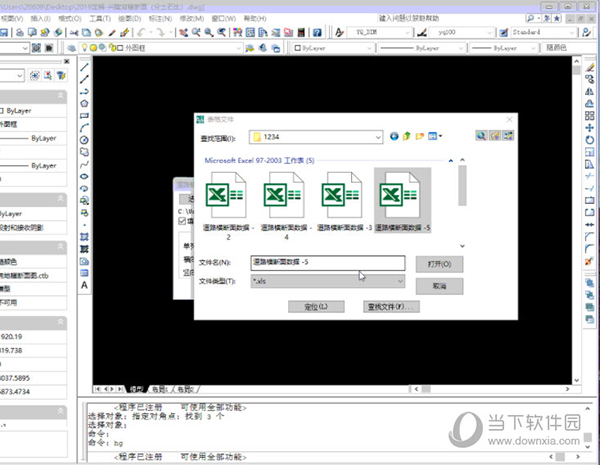Open the Text Style manager icon
Viewport: 600px width, 465px height.
(x=339, y=33)
